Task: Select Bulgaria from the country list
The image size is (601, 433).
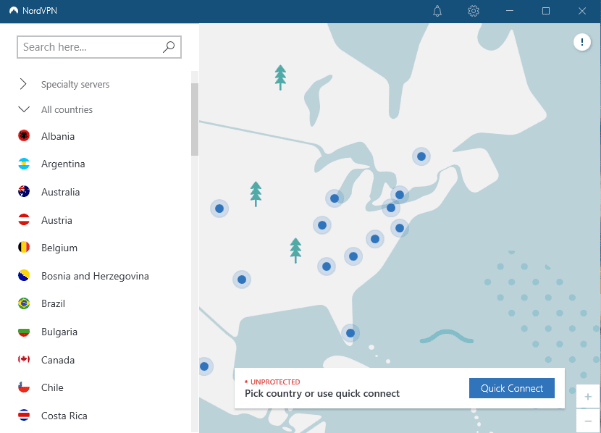Action: point(59,332)
